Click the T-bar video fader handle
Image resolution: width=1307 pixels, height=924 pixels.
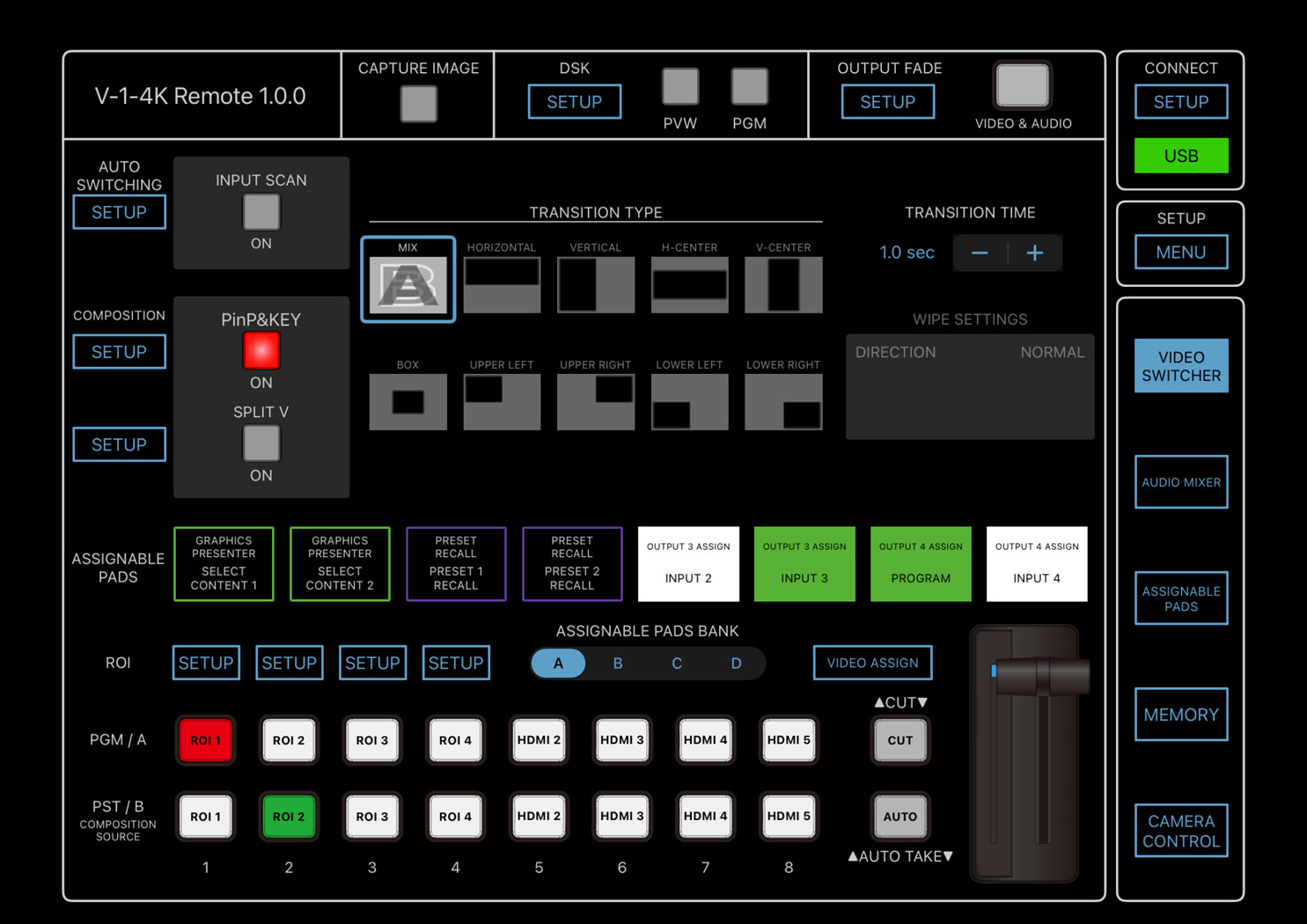point(1042,676)
